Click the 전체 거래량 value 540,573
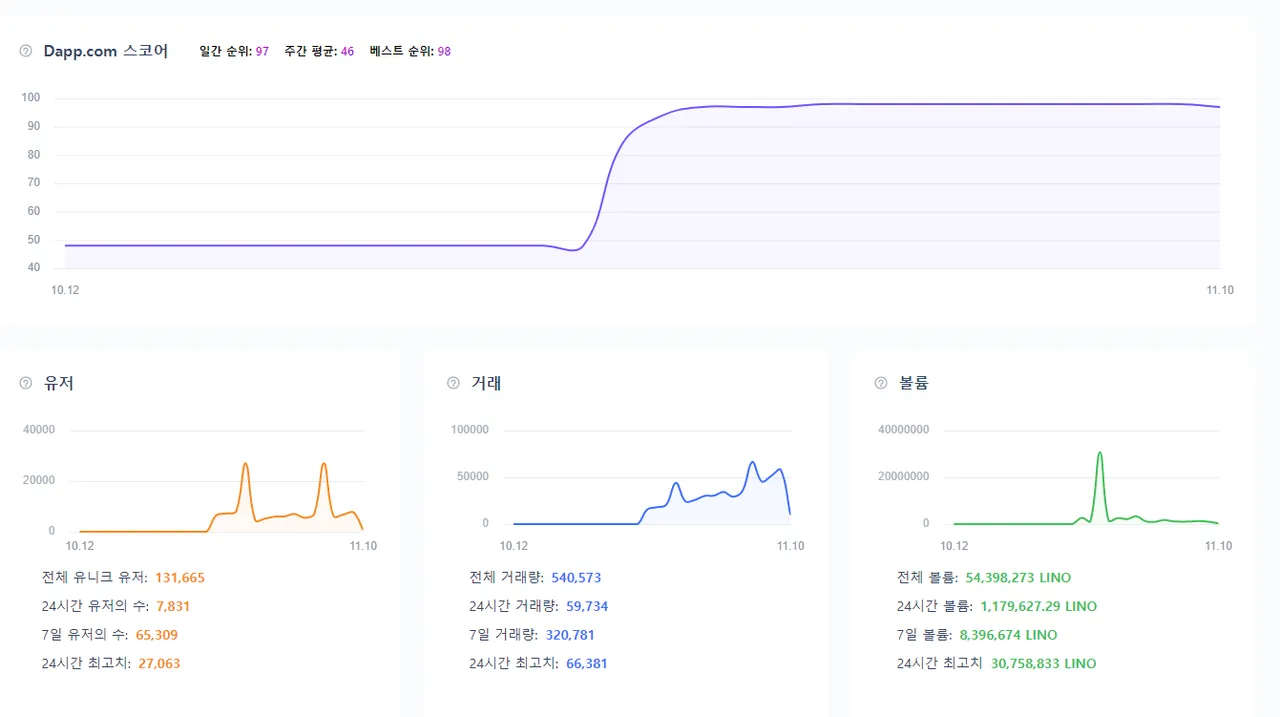Image resolution: width=1280 pixels, height=717 pixels. [x=576, y=578]
